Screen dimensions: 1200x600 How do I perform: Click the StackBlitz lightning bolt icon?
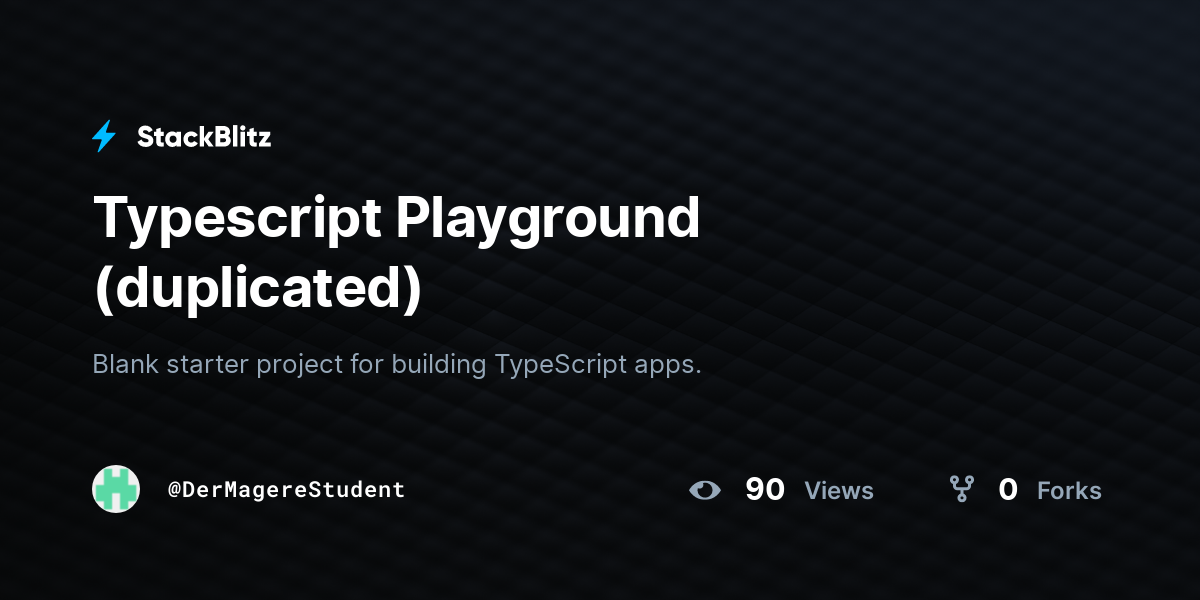coord(103,136)
